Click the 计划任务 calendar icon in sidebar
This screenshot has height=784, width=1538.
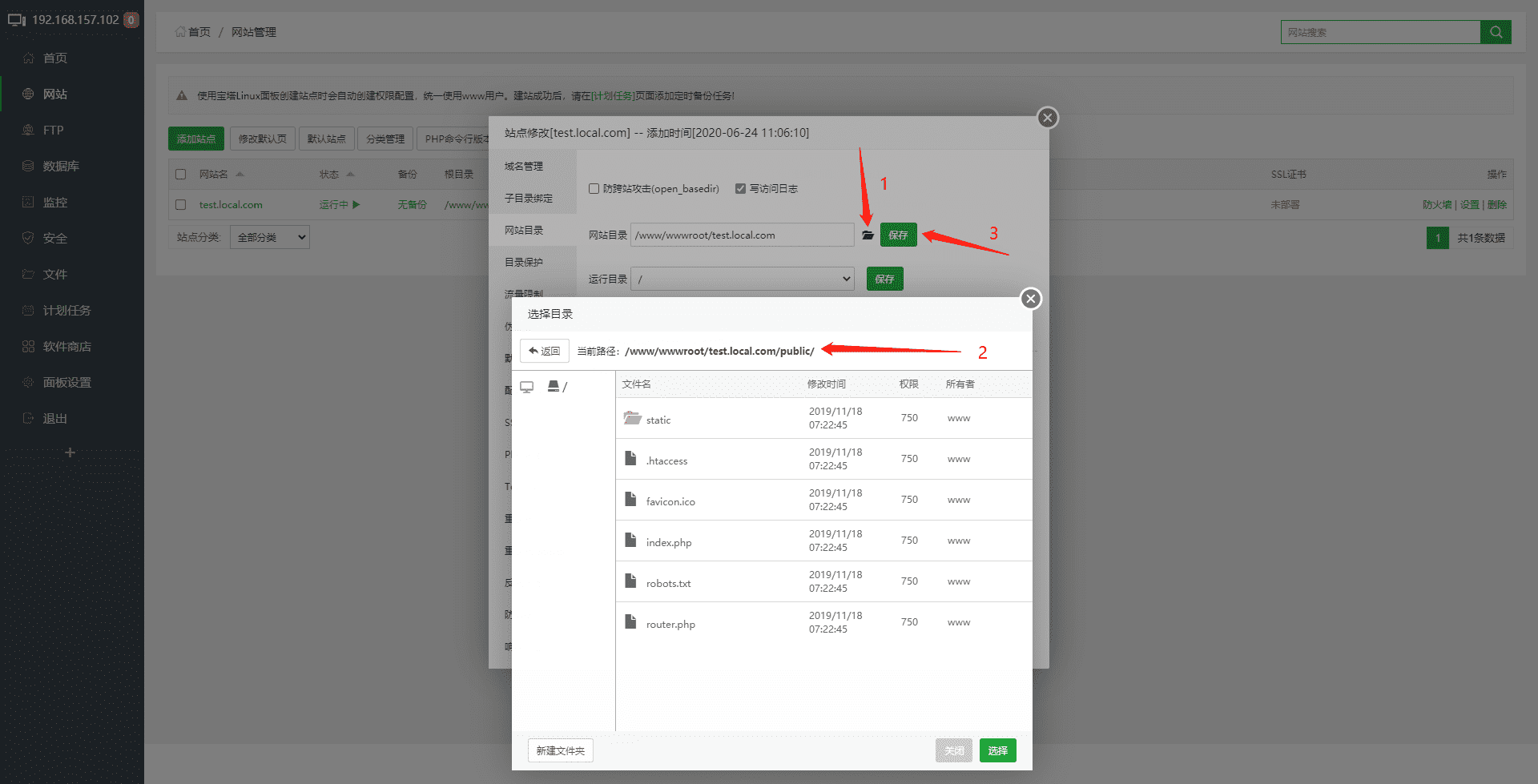coord(28,310)
